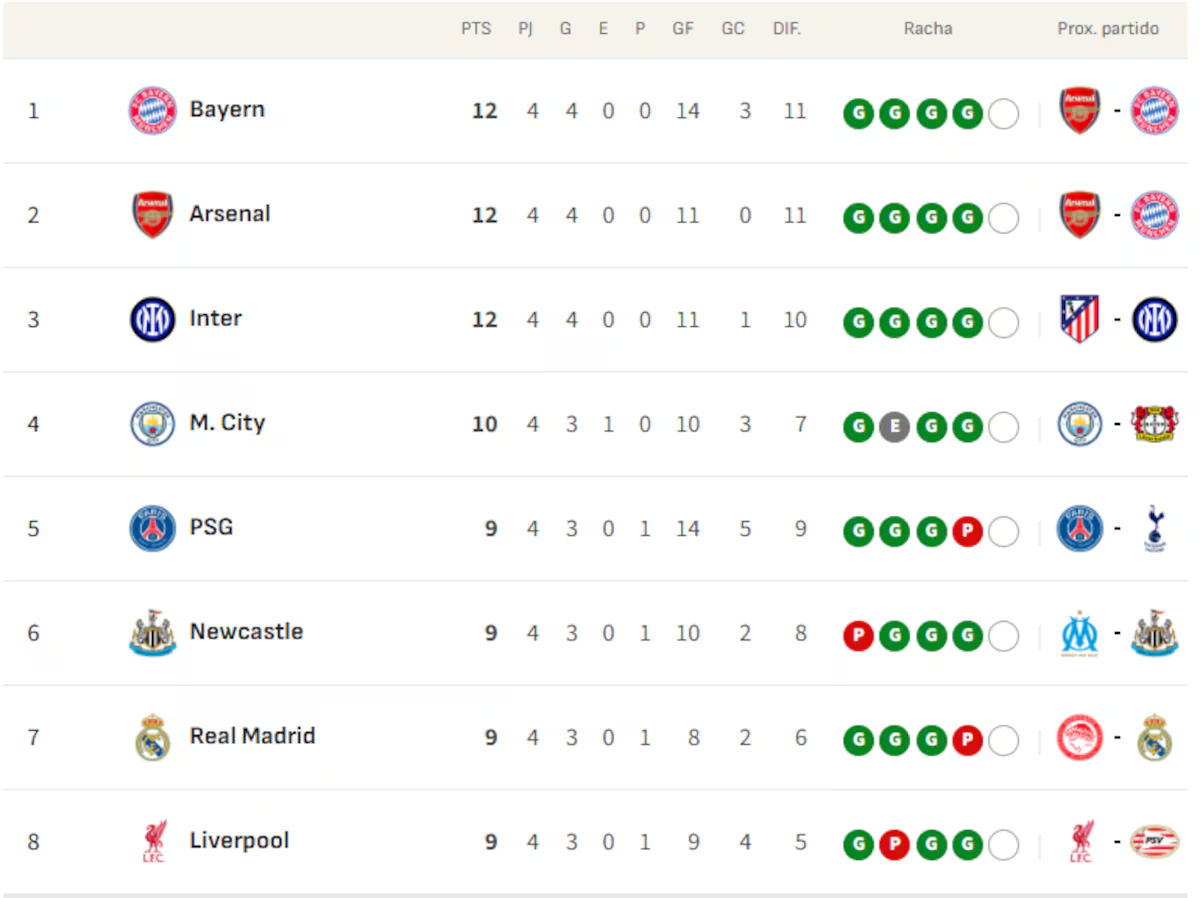The height and width of the screenshot is (898, 1200).
Task: Click the Real Madrid crest beside the name
Action: tap(152, 737)
